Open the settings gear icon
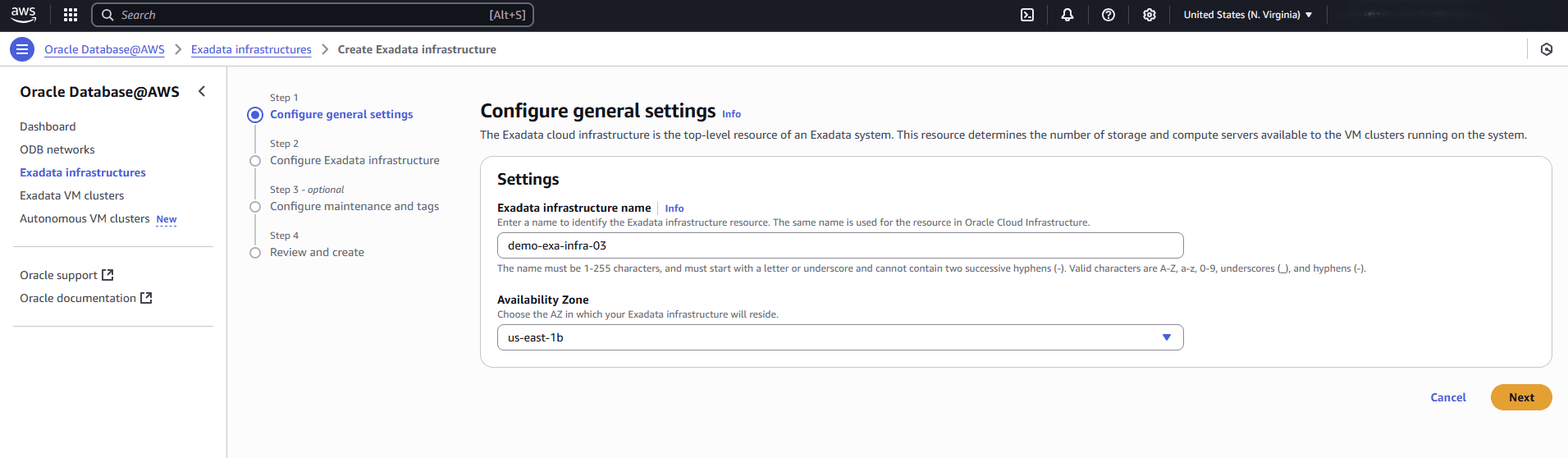1568x458 pixels. (1150, 15)
